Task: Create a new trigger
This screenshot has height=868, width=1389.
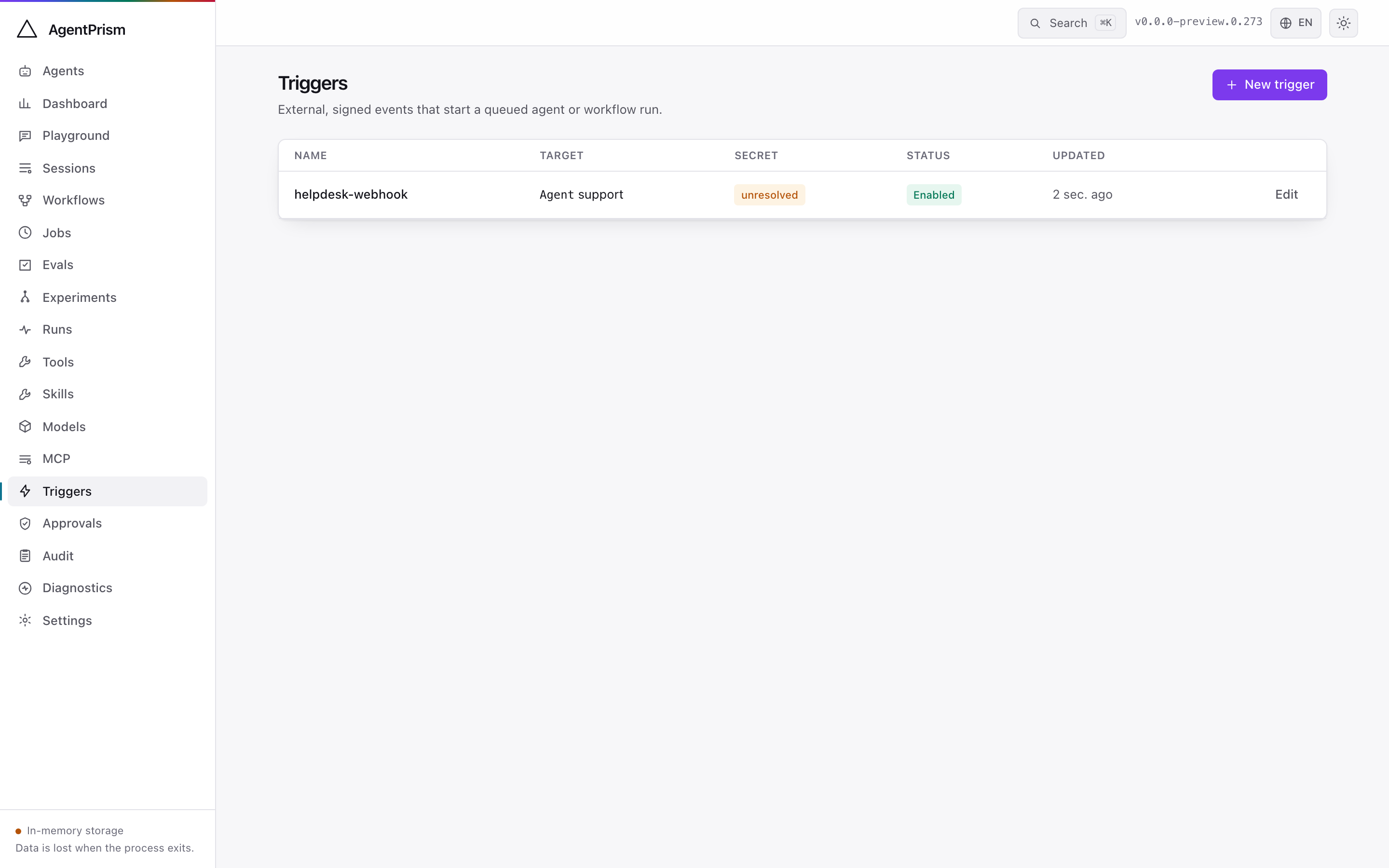Action: (x=1269, y=85)
